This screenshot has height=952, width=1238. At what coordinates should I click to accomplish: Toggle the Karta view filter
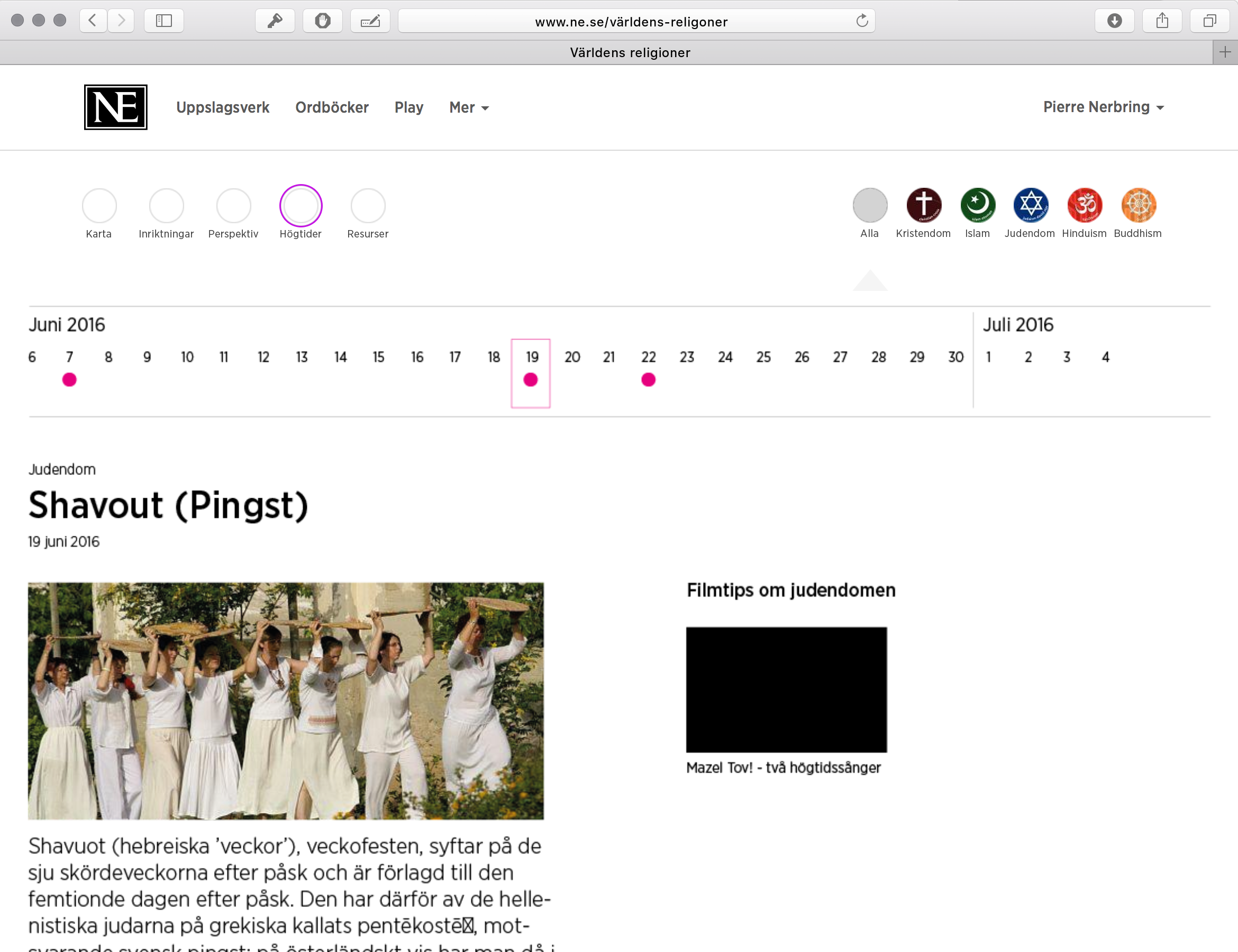99,206
